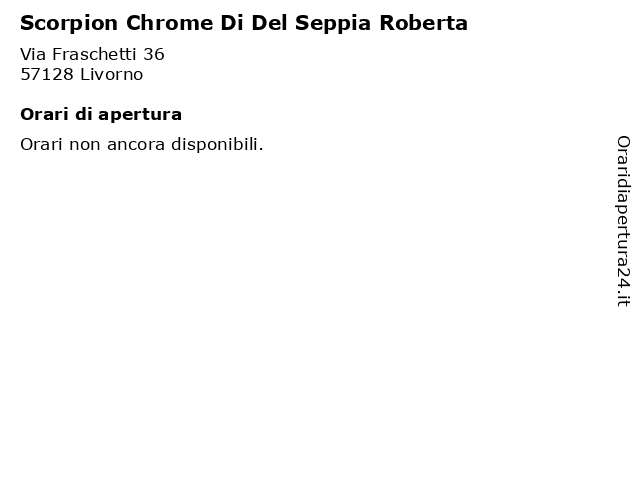The image size is (640, 480).
Task: Select the street name Fraschetti
Action: pyautogui.click(x=94, y=54)
